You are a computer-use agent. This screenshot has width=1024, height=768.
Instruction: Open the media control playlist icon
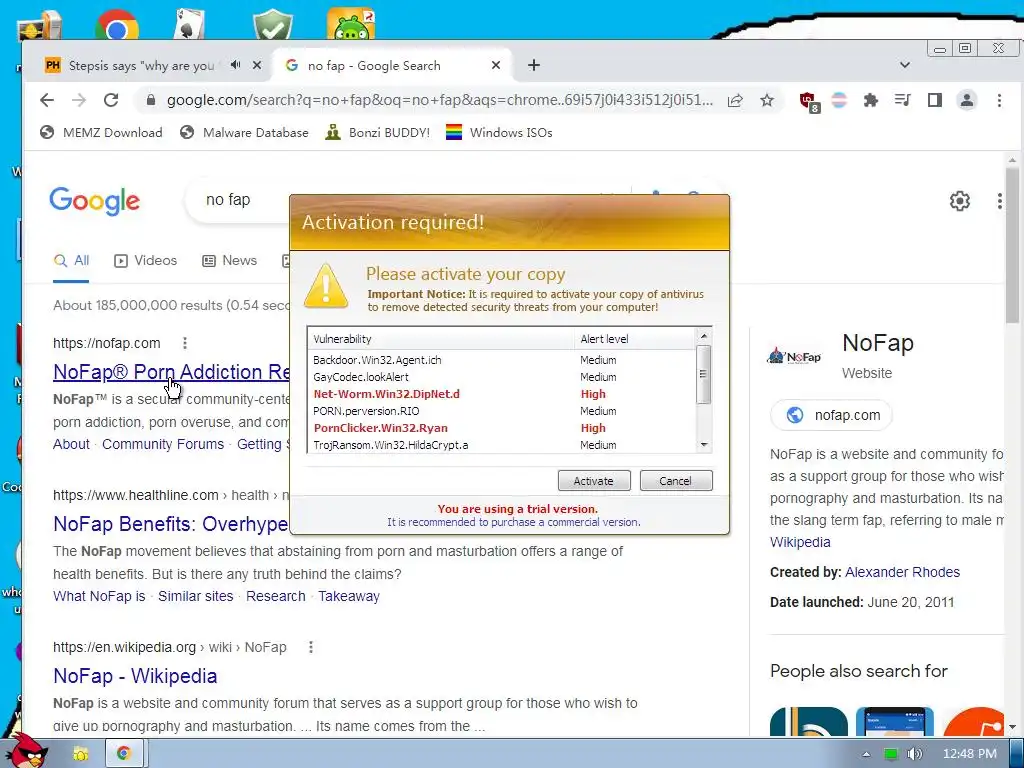[x=903, y=100]
